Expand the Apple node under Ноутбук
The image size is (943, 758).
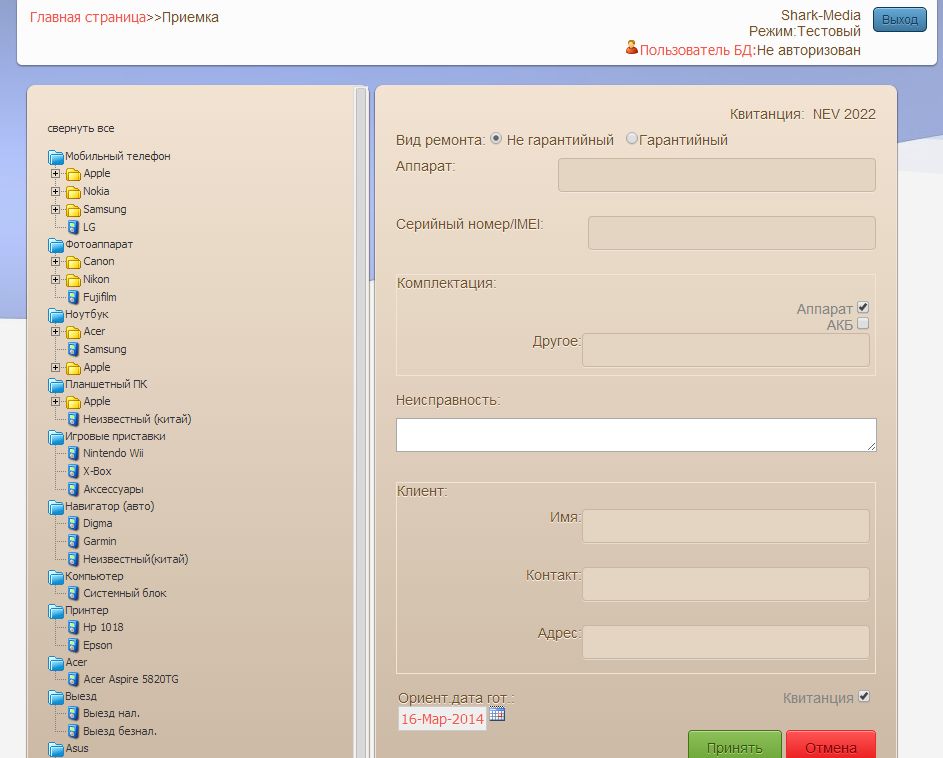(x=55, y=367)
